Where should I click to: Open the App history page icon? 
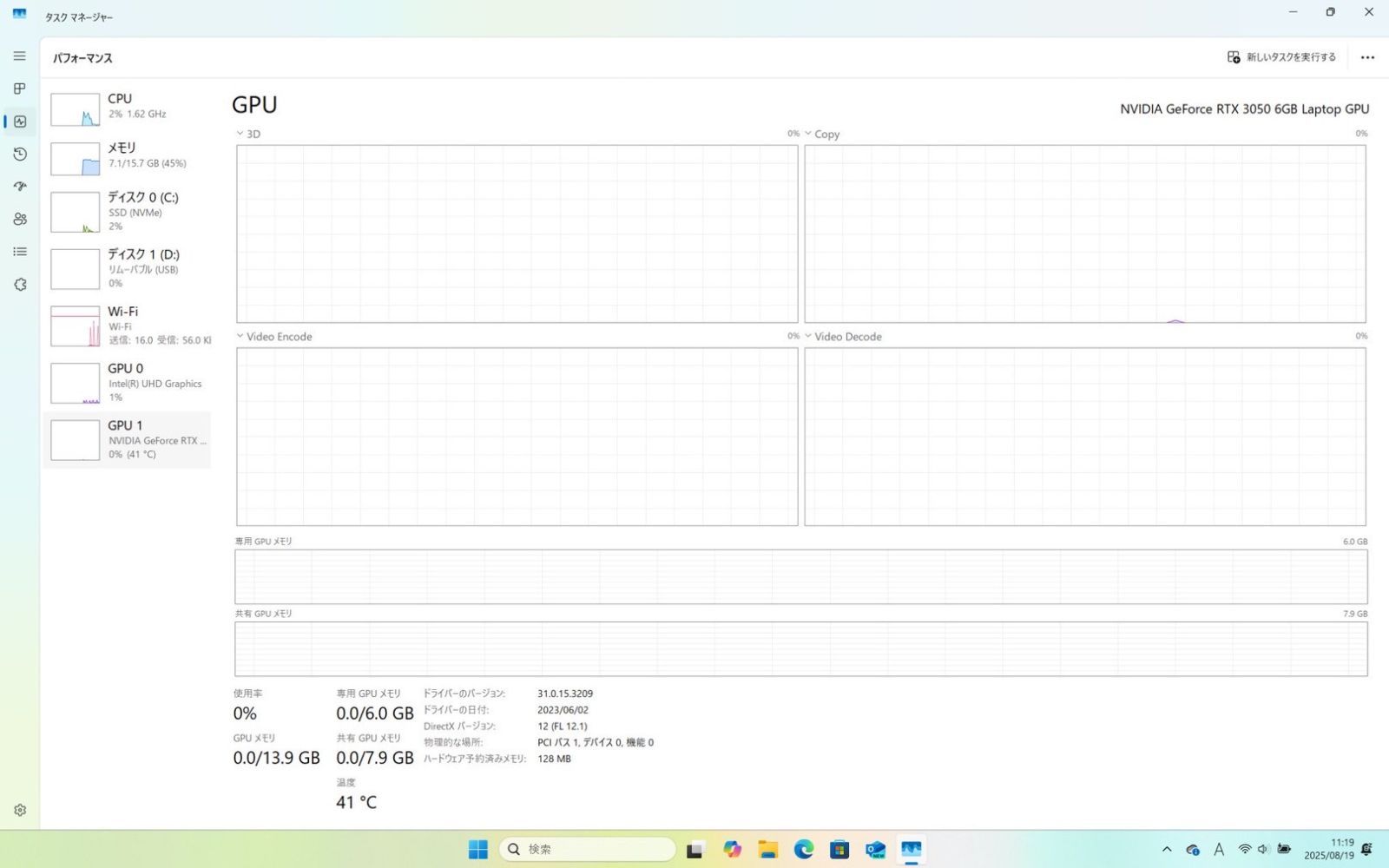pos(19,154)
